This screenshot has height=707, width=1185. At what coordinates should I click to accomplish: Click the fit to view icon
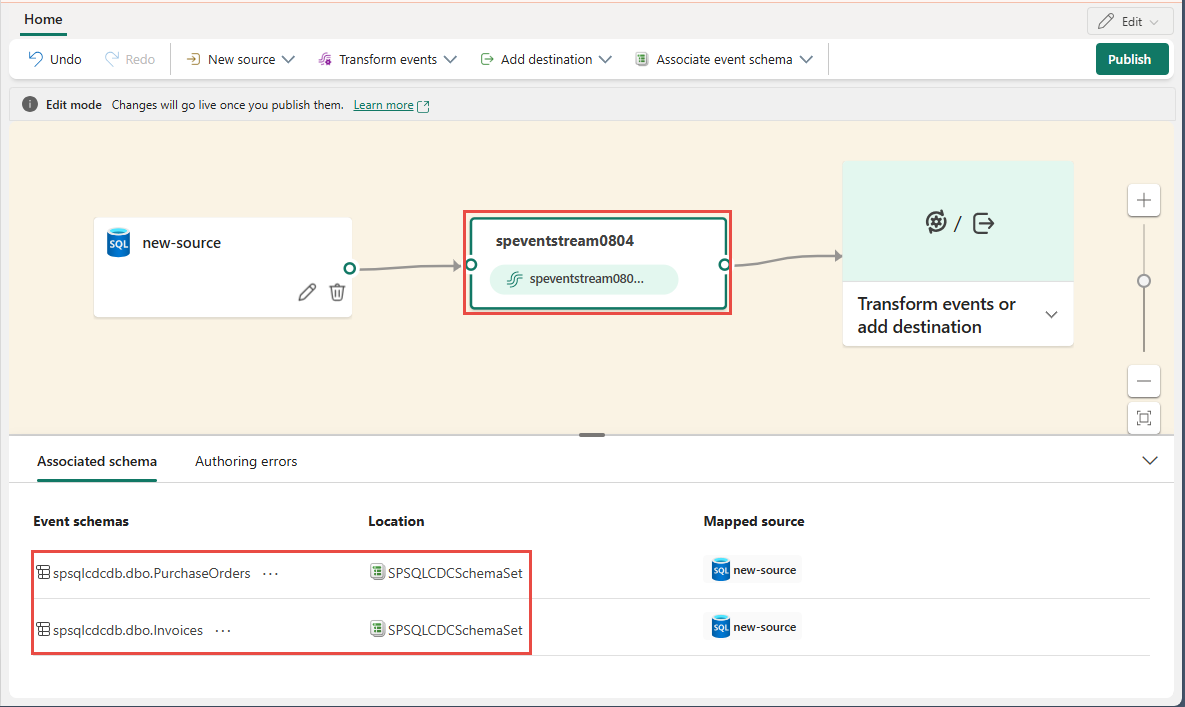click(x=1144, y=418)
